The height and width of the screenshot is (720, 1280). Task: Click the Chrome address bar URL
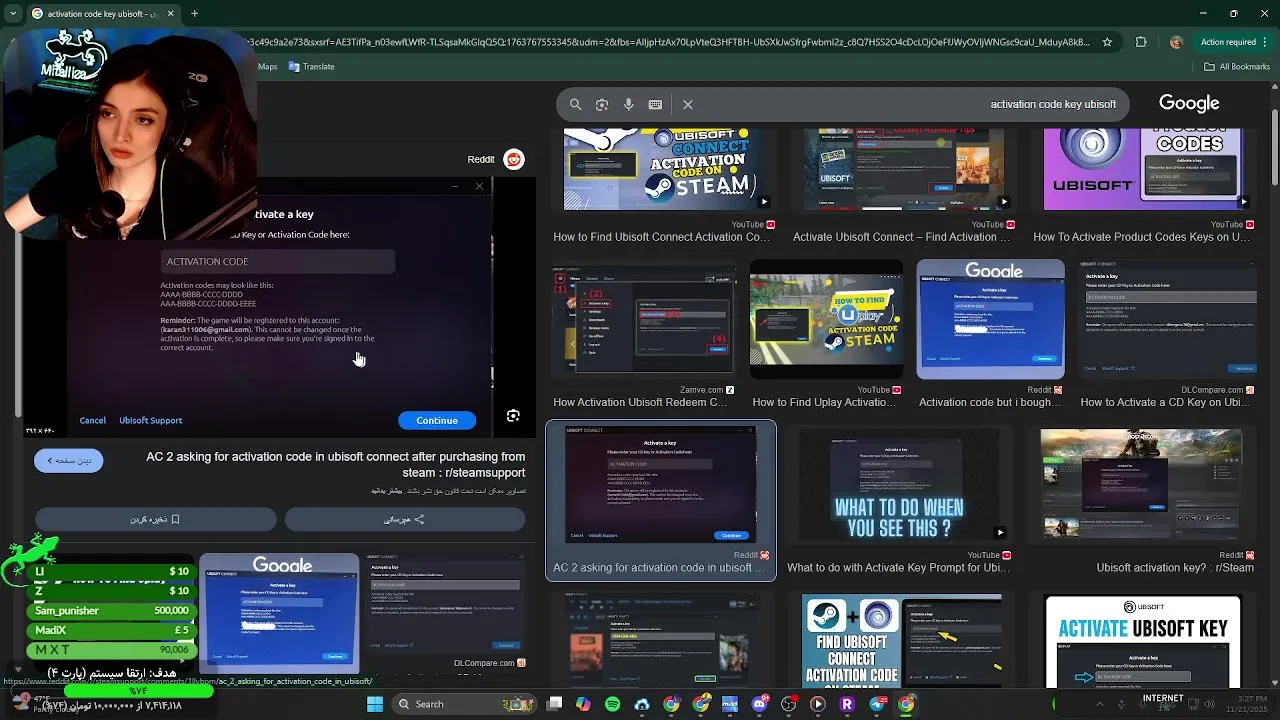coord(670,42)
